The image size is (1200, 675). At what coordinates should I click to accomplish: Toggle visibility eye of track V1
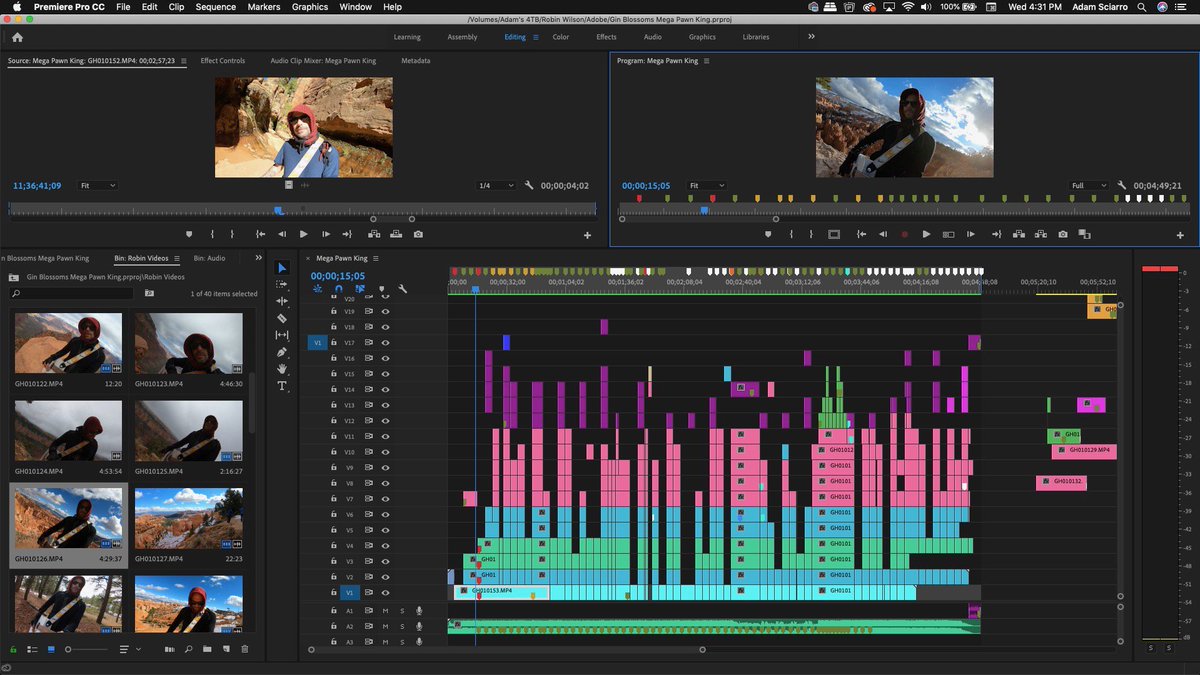pyautogui.click(x=386, y=592)
